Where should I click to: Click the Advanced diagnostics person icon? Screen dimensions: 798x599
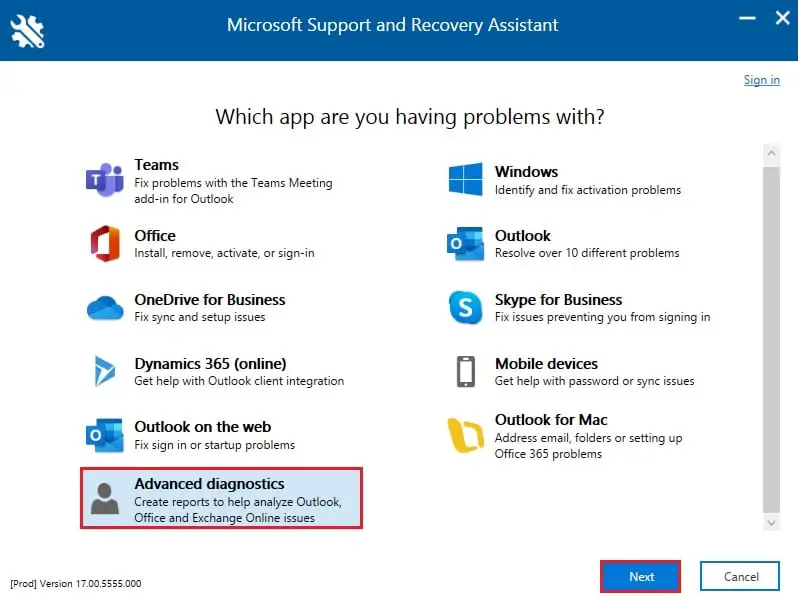(105, 498)
